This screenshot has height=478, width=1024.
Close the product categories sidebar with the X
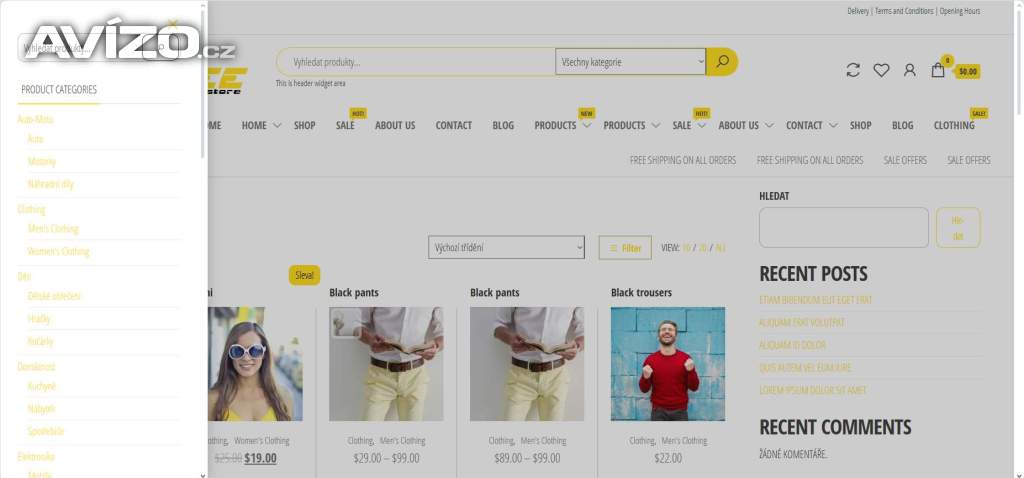pyautogui.click(x=172, y=24)
